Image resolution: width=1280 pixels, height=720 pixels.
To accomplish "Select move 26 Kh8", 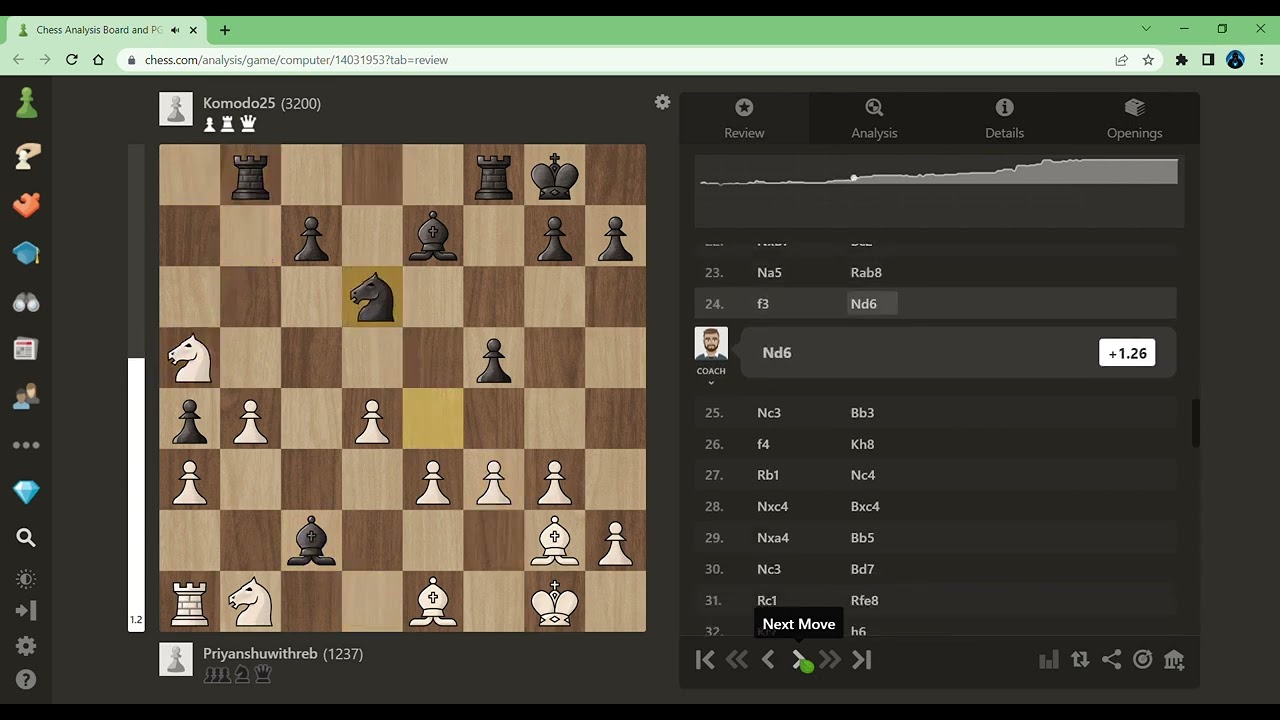I will coord(862,444).
